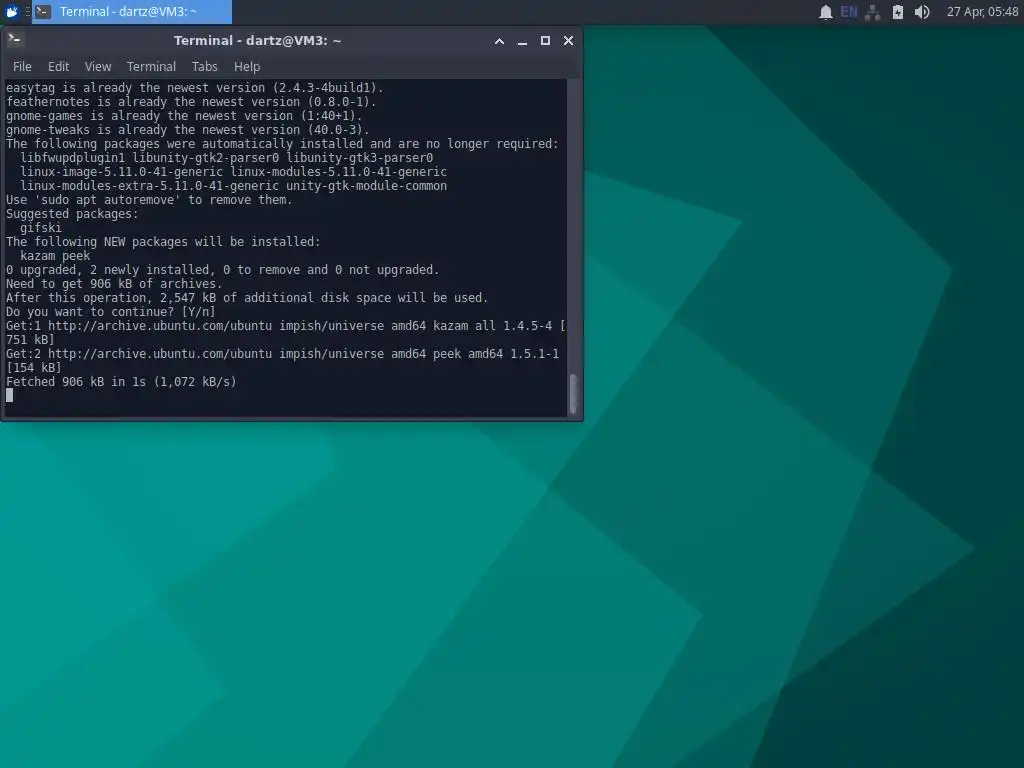This screenshot has height=768, width=1024.
Task: Click the terminal window menu icon
Action: coord(14,40)
